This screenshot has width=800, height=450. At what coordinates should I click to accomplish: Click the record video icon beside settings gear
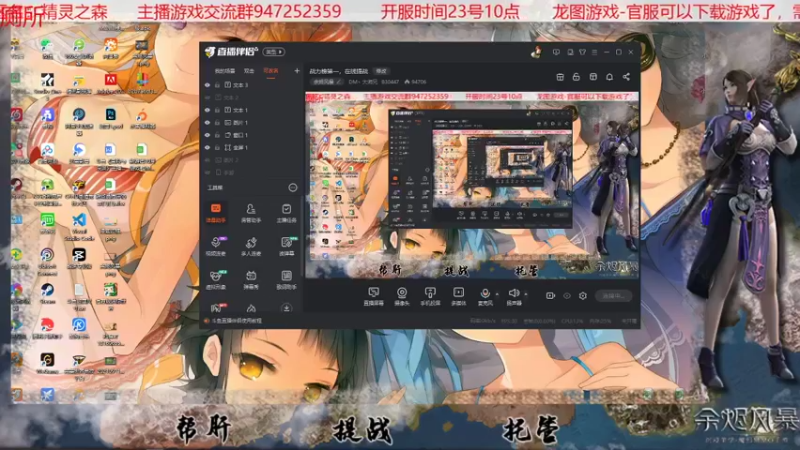[550, 295]
